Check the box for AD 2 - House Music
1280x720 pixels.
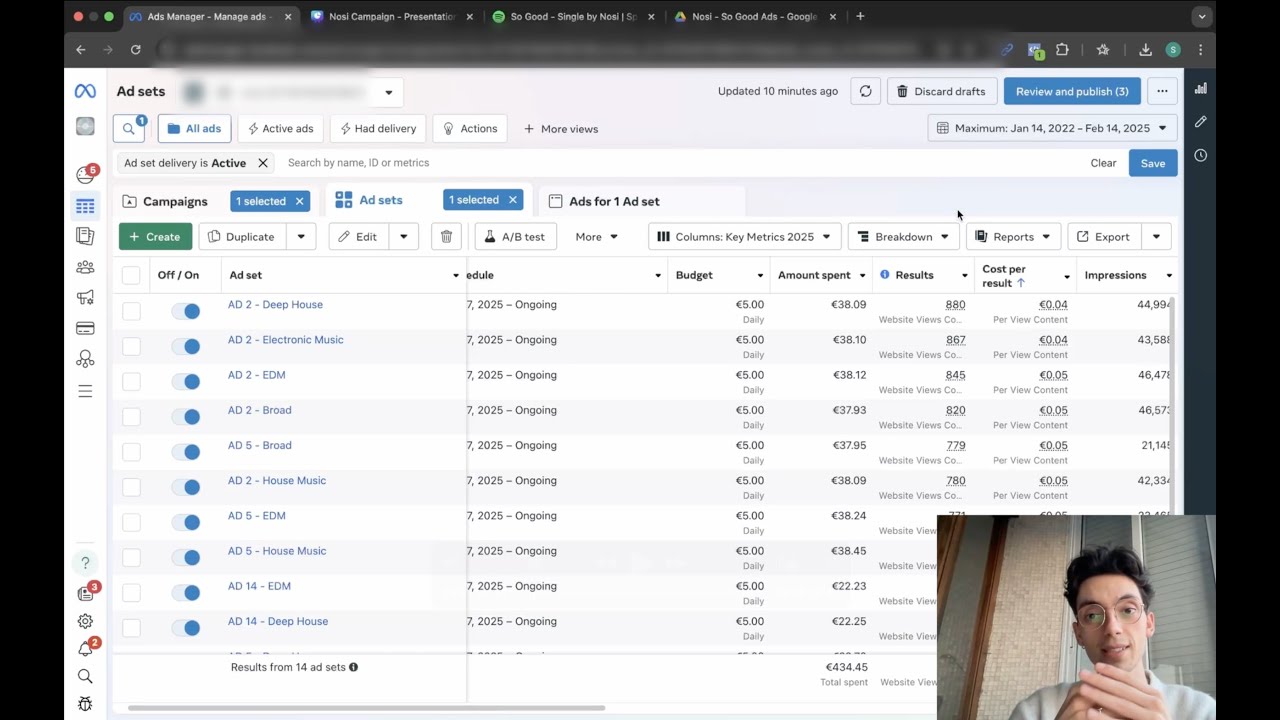click(x=131, y=487)
